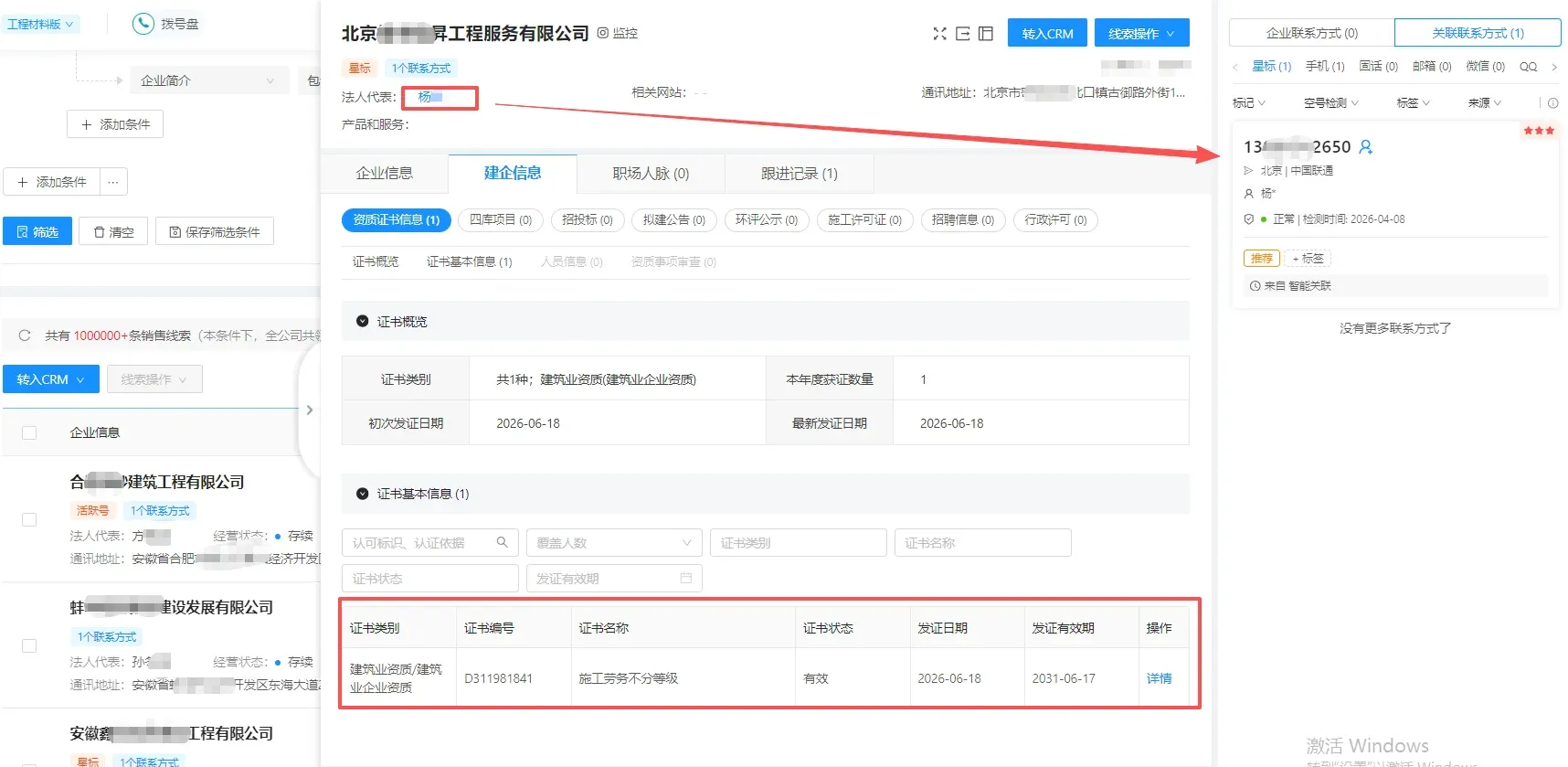Click the exit-panel icon beside fullscreen icon
Image resolution: width=1568 pixels, height=767 pixels.
coord(963,34)
